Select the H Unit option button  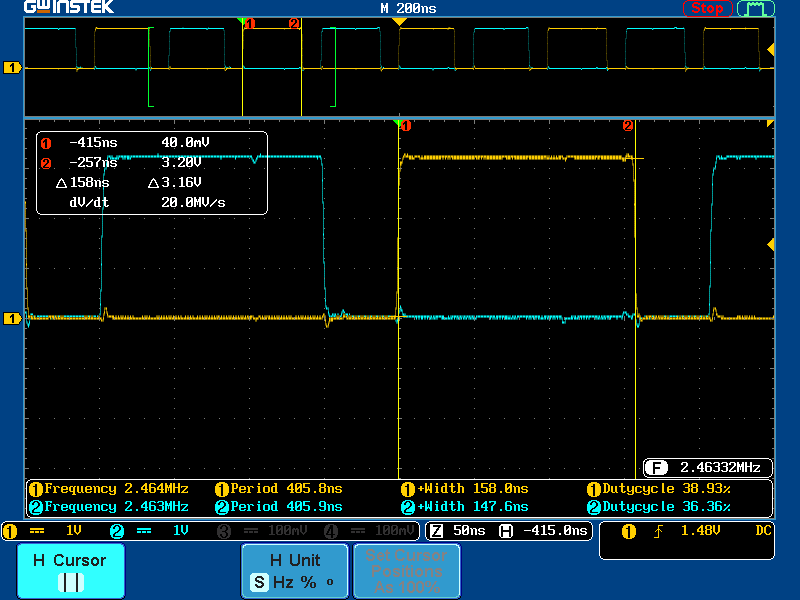[x=295, y=570]
